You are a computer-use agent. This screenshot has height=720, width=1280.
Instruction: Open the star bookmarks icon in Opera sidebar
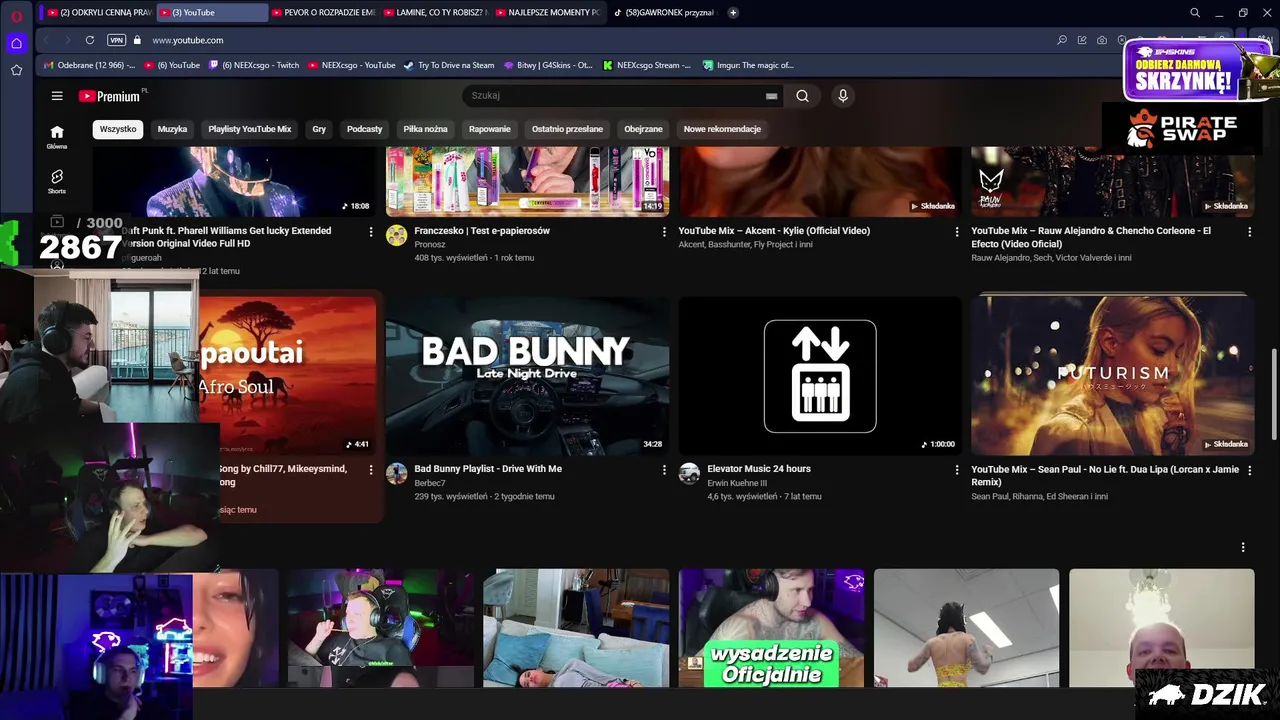[16, 70]
